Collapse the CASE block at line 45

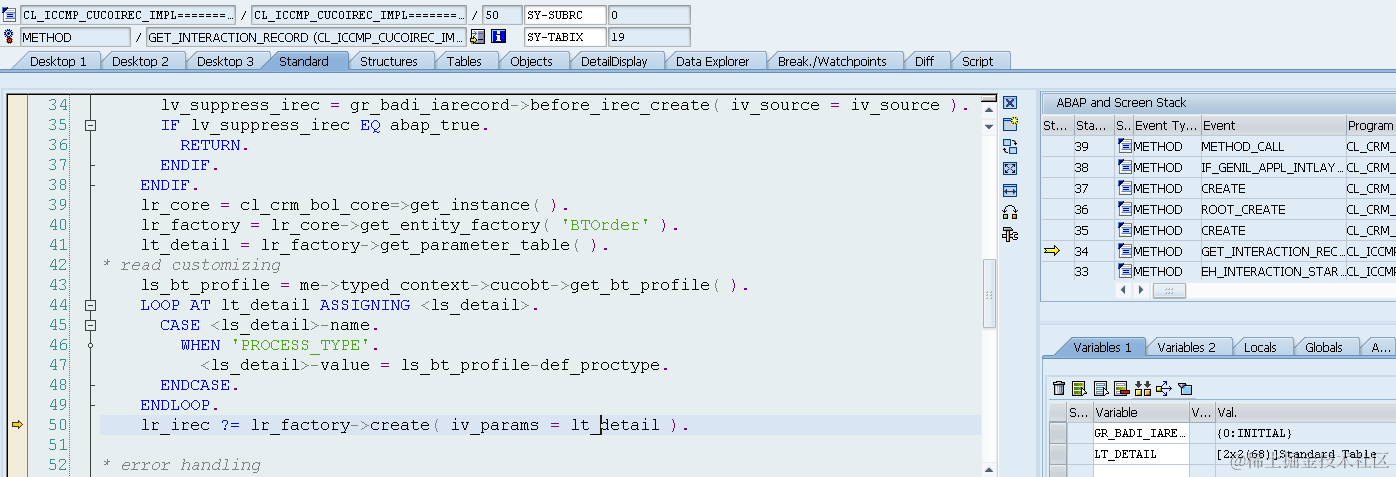click(90, 325)
